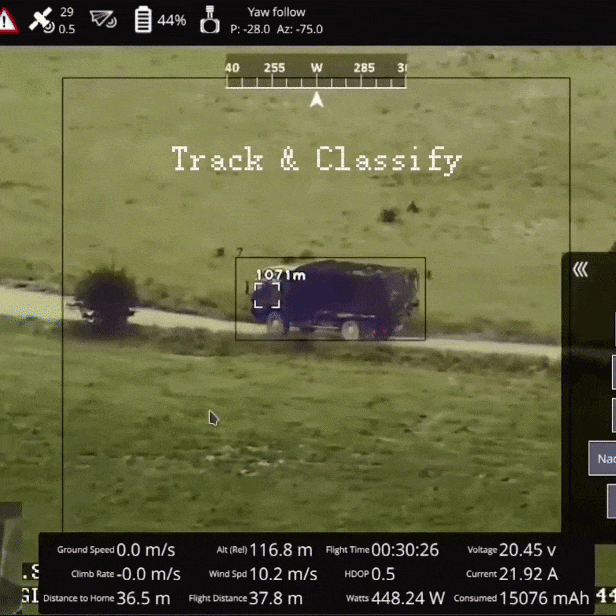The image size is (616, 616).
Task: Click the compass heading tape at W
Action: coord(317,68)
